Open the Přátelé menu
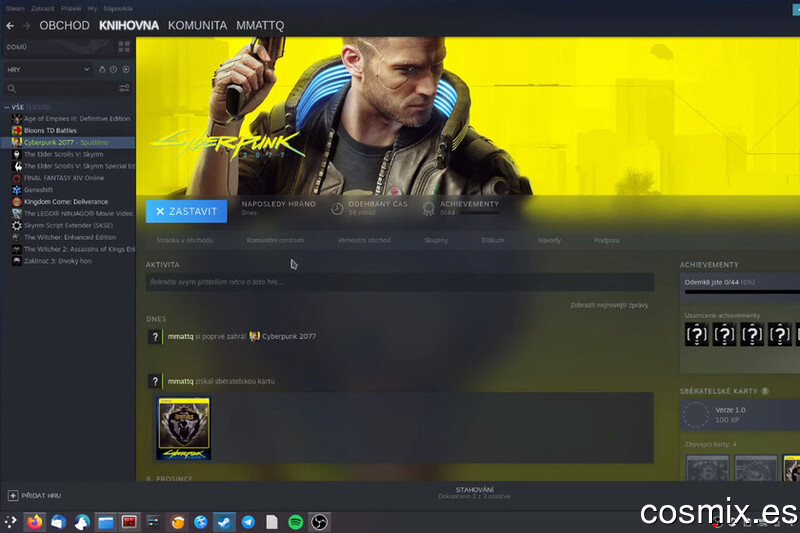Viewport: 800px width, 533px height. (x=70, y=9)
